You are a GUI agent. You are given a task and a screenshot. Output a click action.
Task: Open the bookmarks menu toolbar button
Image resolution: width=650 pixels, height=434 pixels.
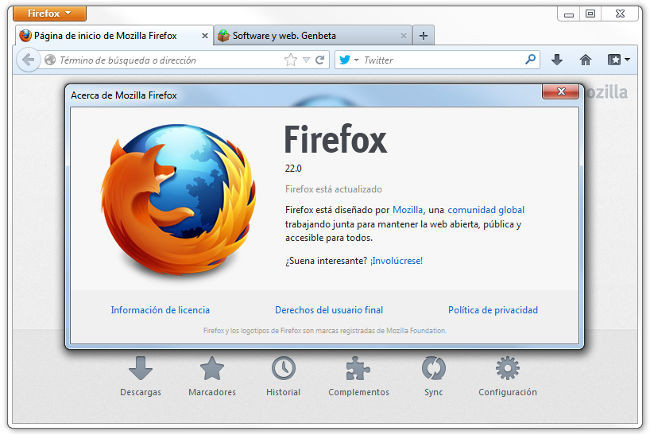[618, 60]
